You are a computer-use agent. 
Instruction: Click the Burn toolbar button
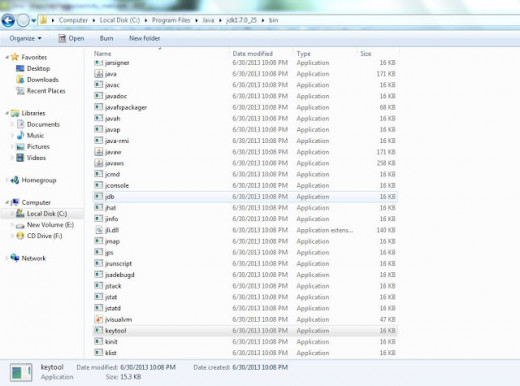point(106,38)
